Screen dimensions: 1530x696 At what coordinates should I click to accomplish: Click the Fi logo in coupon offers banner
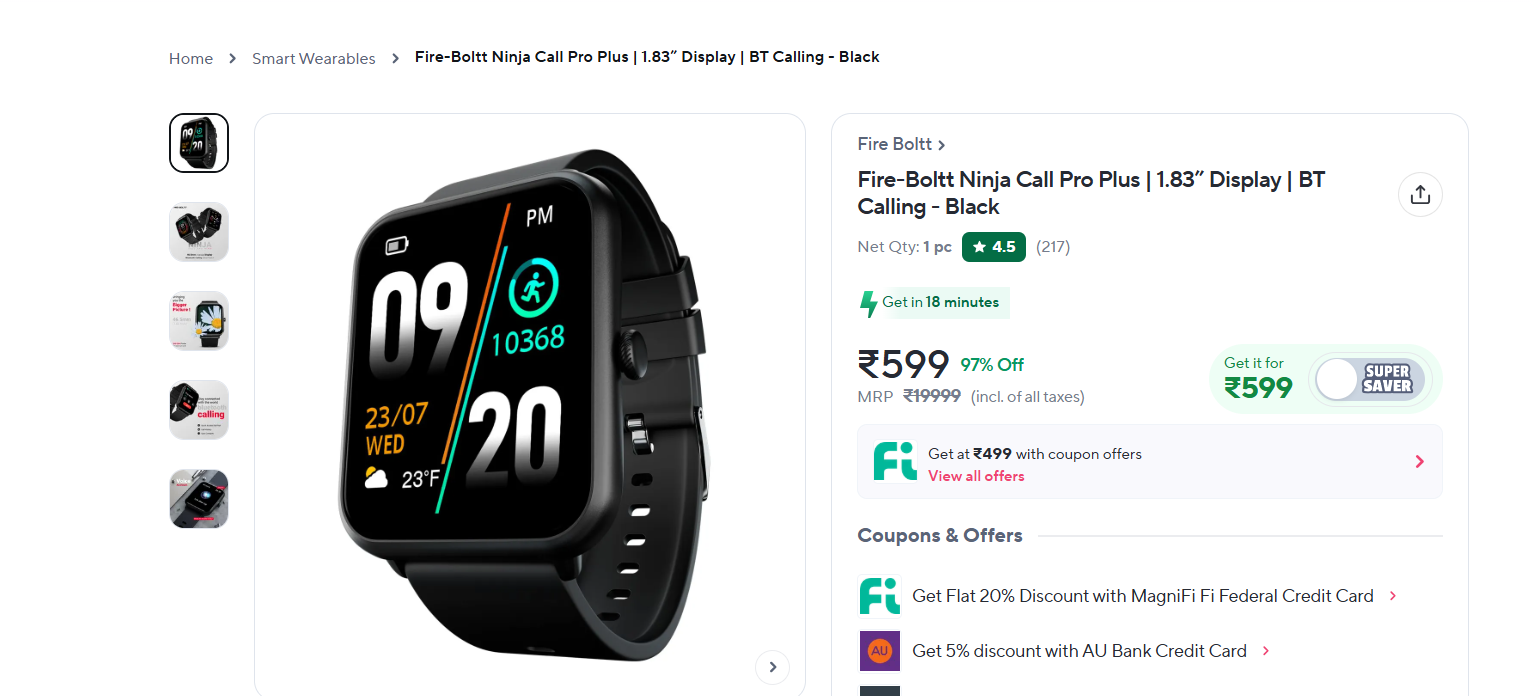pos(894,461)
